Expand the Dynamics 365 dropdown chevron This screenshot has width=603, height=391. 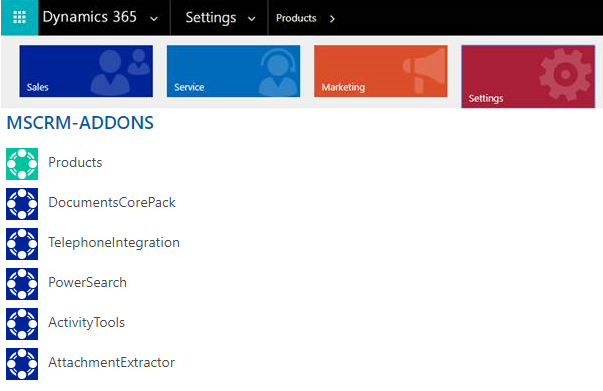coord(154,19)
